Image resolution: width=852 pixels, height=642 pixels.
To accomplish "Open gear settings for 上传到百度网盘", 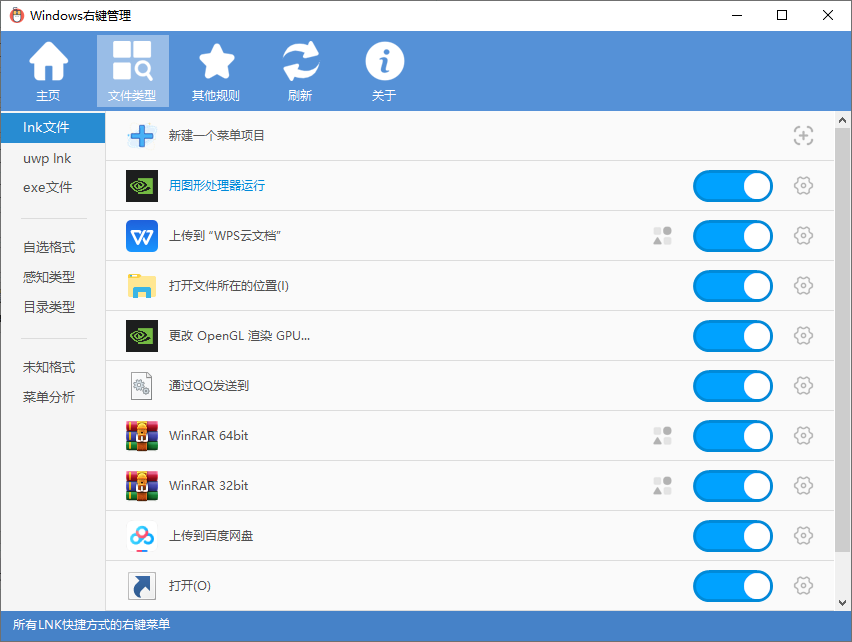I will point(803,536).
